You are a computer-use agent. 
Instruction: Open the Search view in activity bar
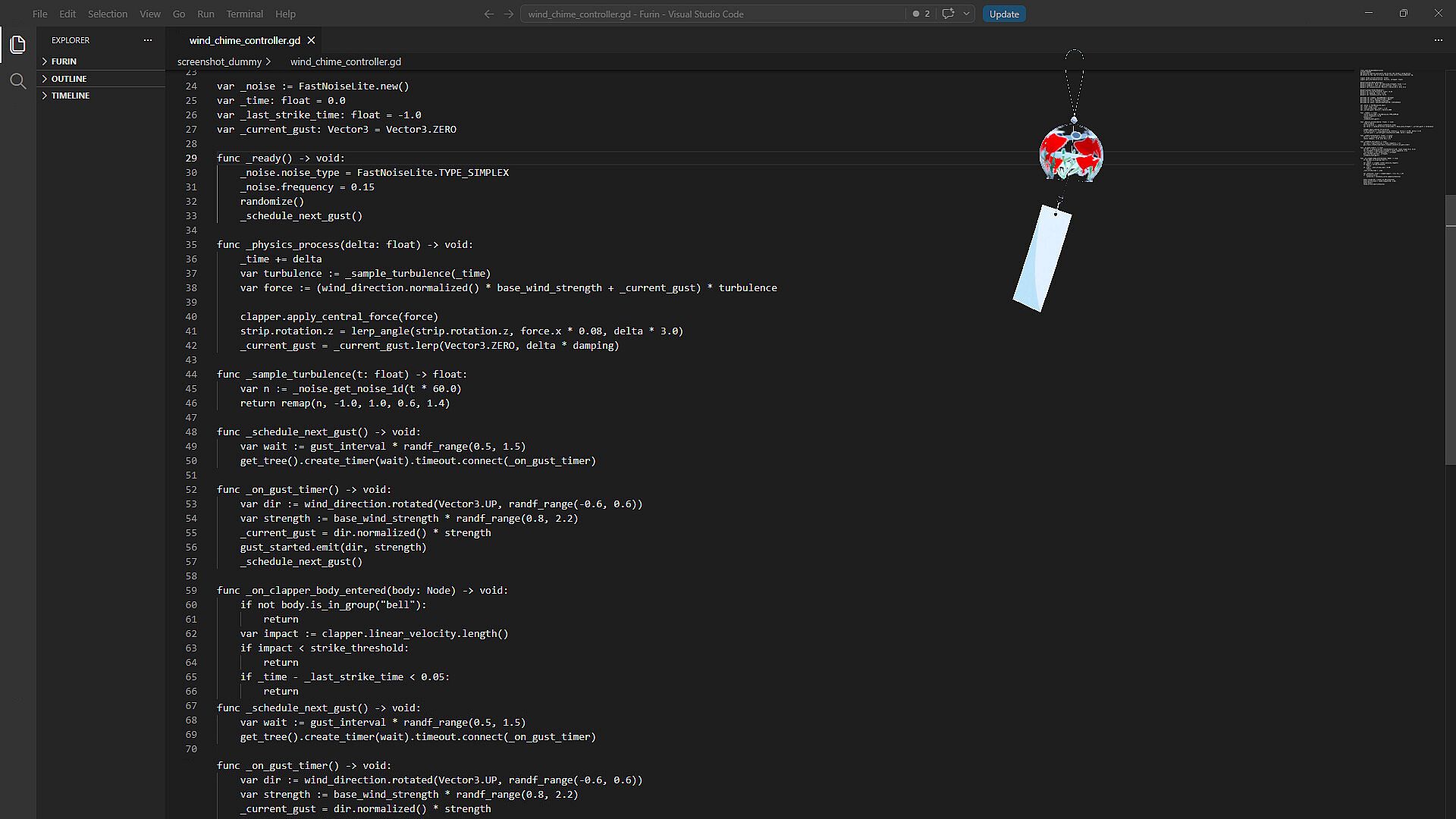pyautogui.click(x=18, y=81)
